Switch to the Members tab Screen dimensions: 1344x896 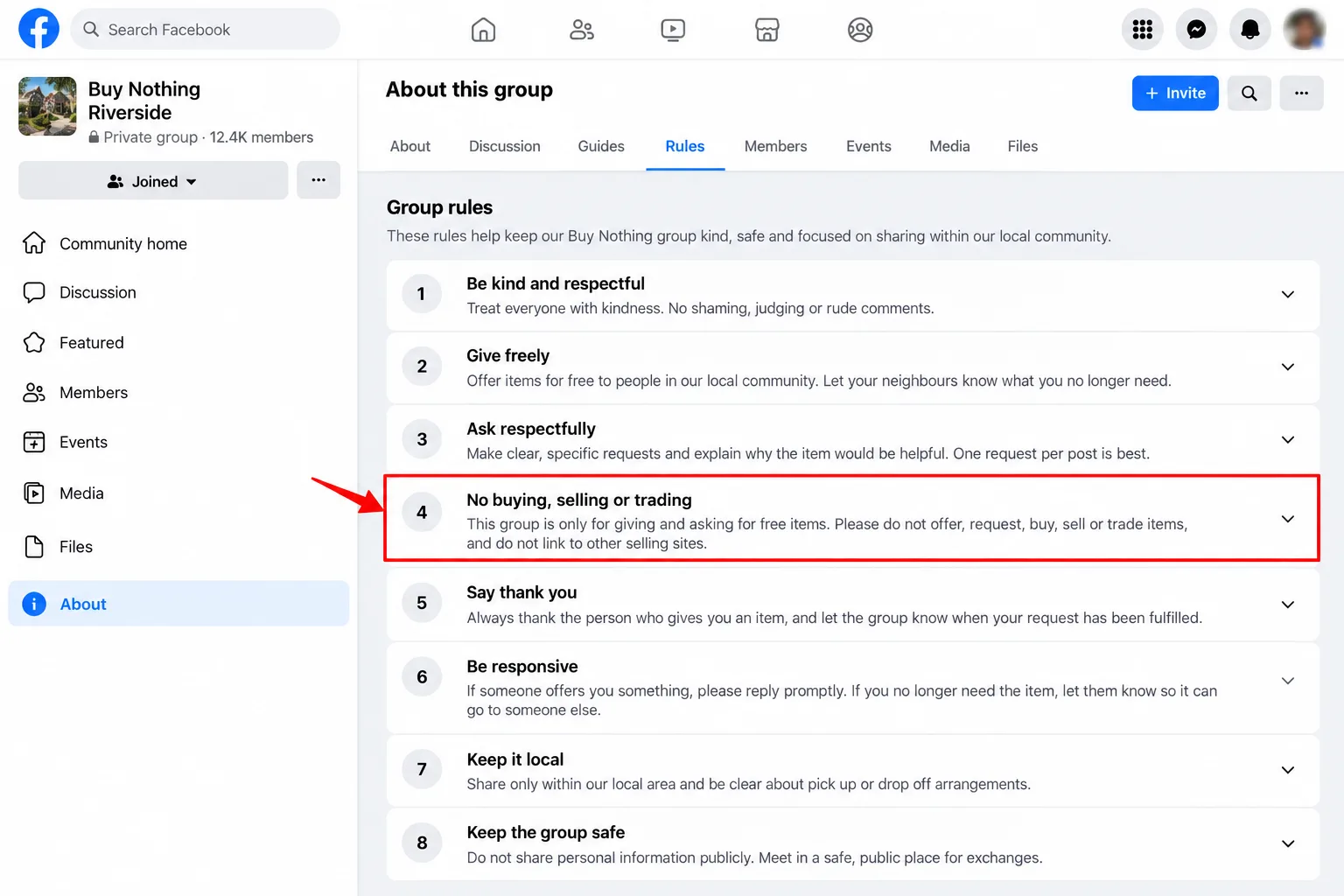tap(776, 146)
